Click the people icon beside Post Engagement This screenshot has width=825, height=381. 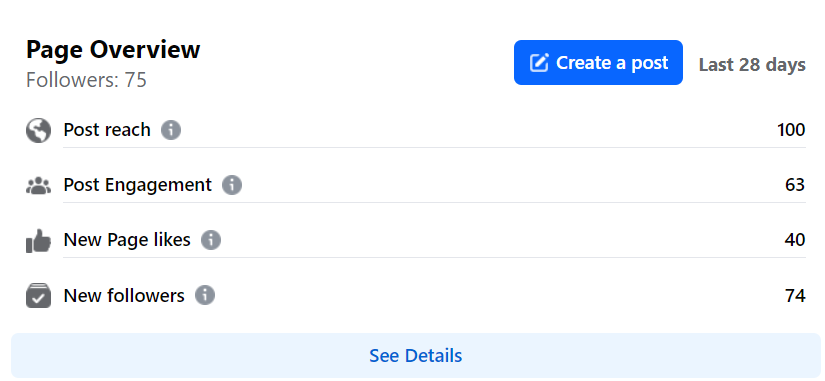point(38,186)
